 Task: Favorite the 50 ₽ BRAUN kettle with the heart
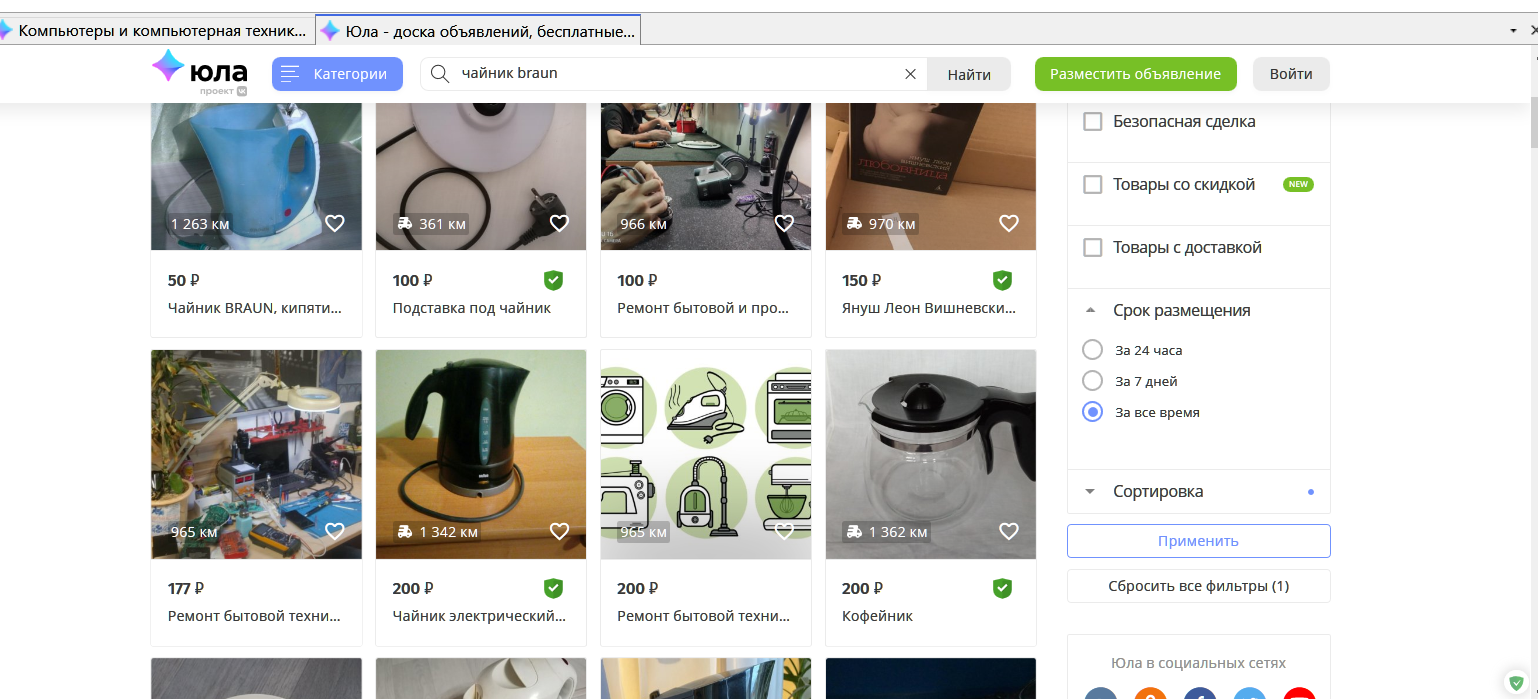(335, 223)
